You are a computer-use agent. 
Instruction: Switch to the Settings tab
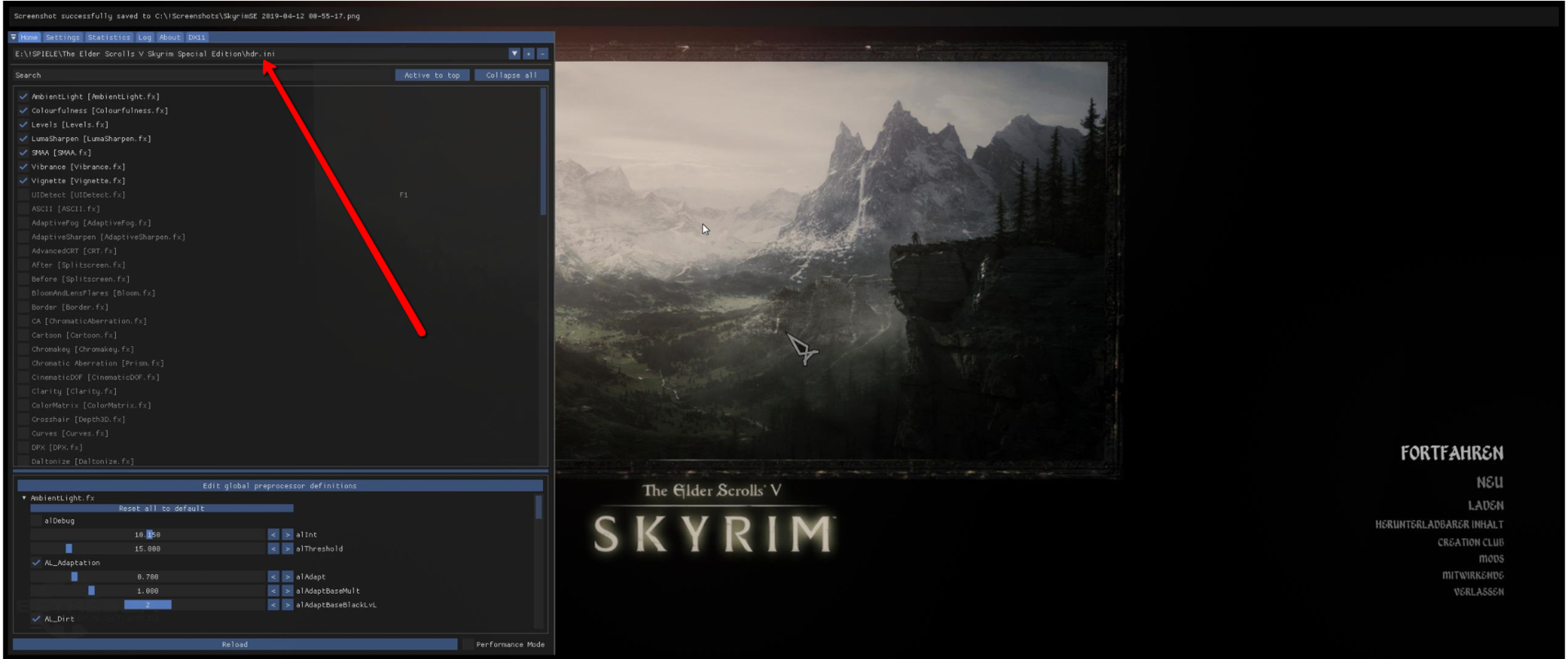[x=62, y=38]
